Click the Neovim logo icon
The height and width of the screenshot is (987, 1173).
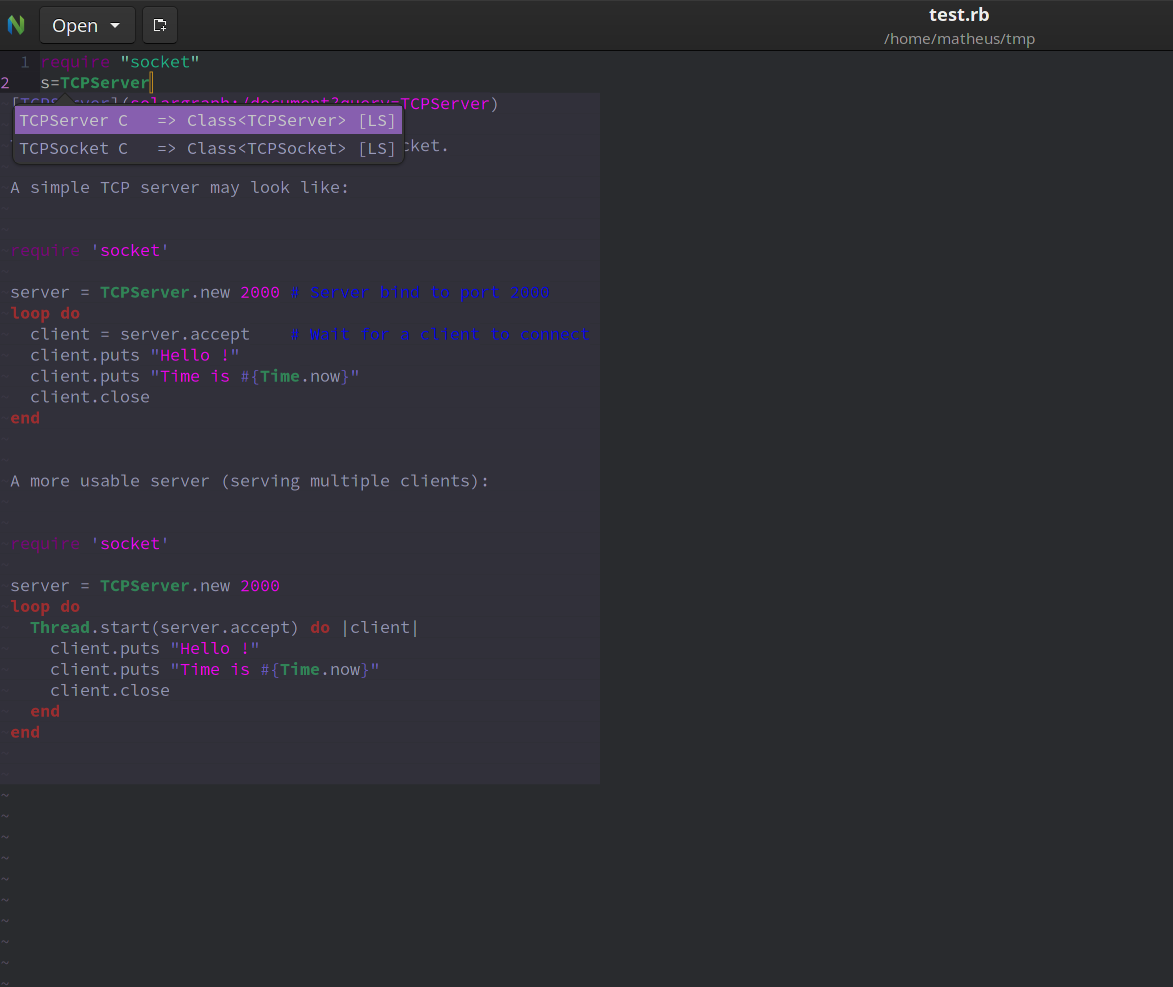coord(17,25)
